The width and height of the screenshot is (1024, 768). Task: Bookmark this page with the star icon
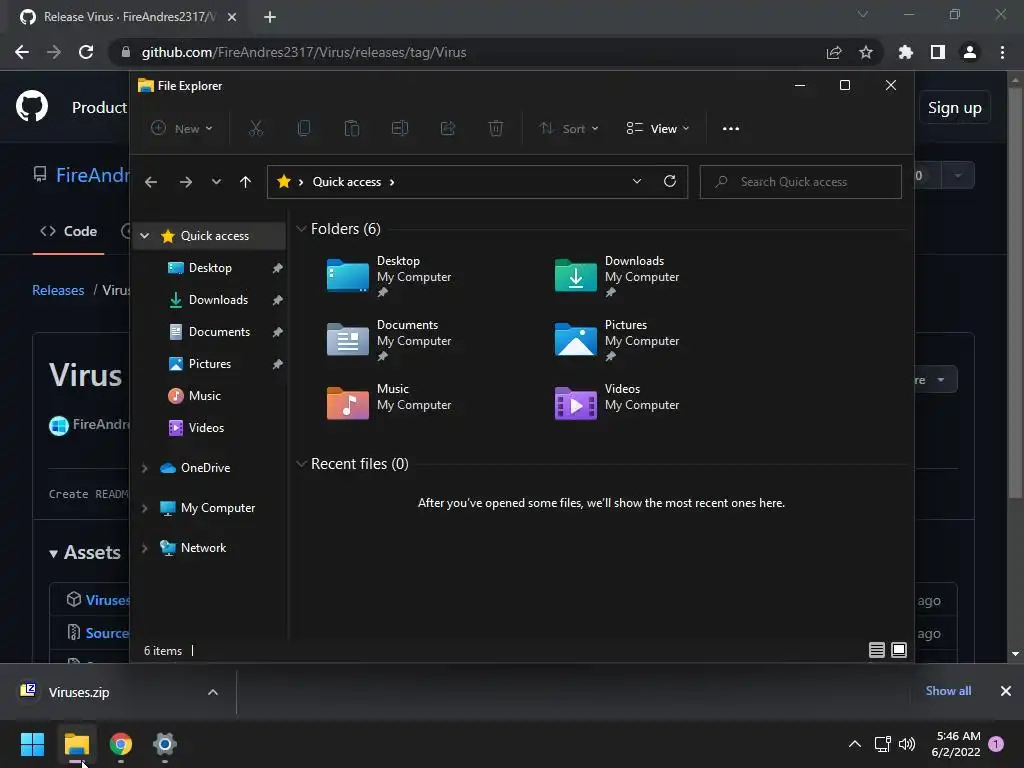(x=865, y=52)
